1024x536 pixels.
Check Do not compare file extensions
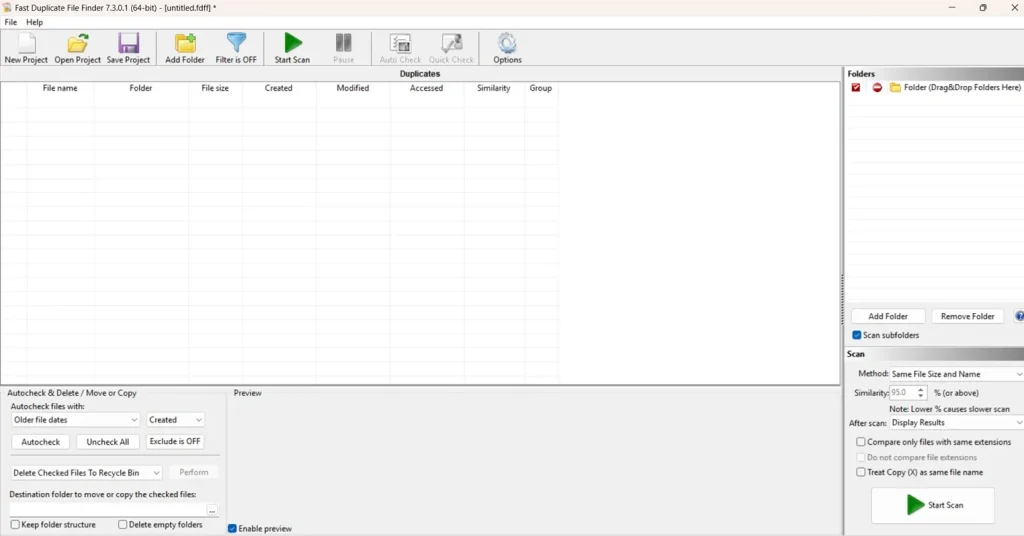pyautogui.click(x=861, y=458)
